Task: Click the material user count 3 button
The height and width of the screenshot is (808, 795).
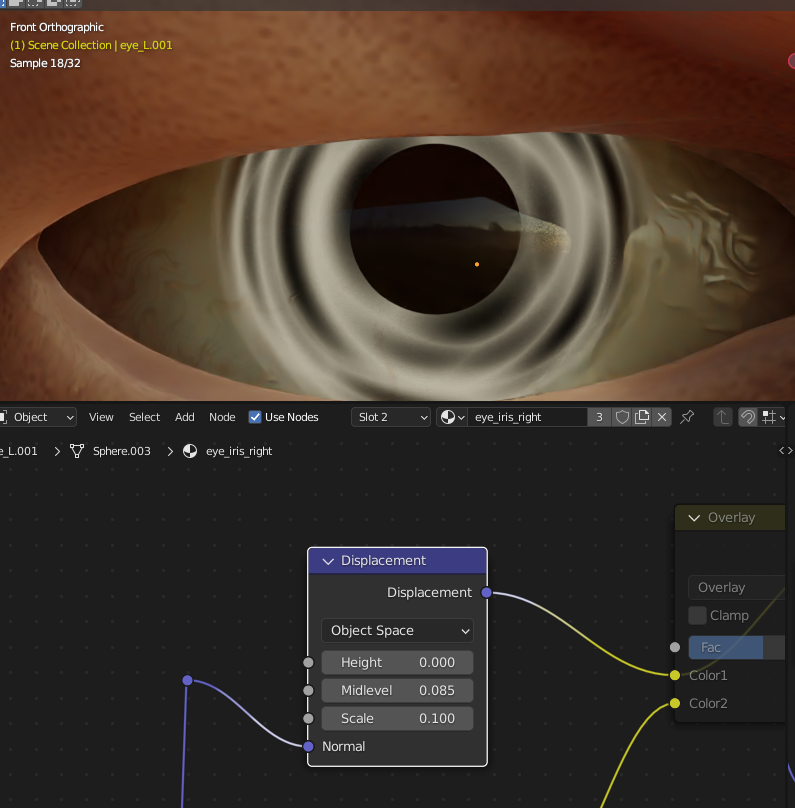Action: [x=599, y=417]
